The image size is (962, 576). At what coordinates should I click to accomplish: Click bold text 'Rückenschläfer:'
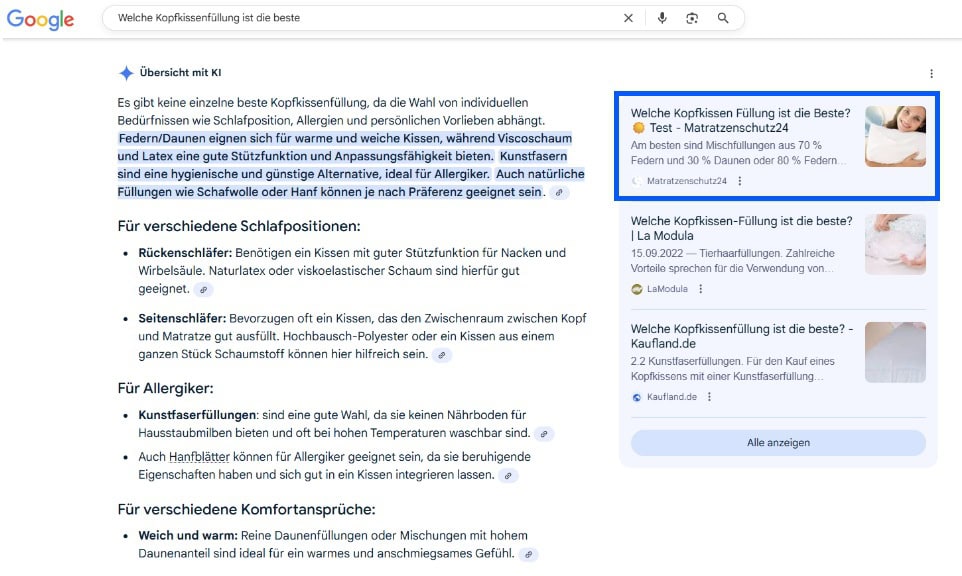pos(185,253)
